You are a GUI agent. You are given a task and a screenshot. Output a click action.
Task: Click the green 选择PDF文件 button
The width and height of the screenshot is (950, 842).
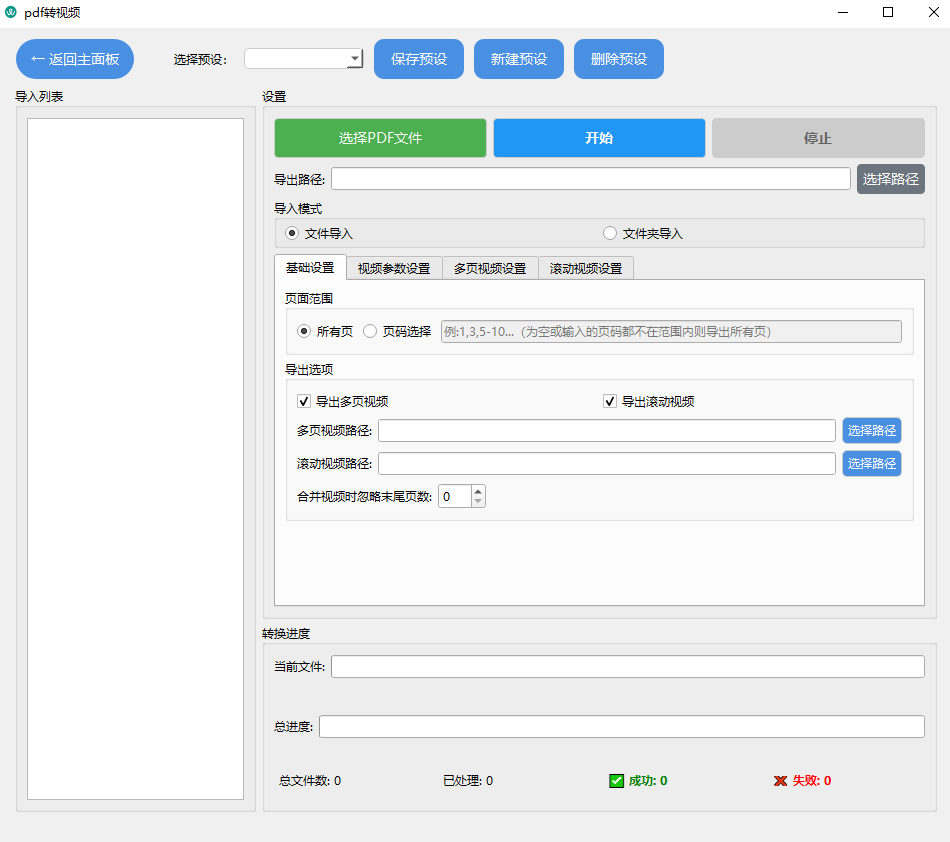pos(380,138)
